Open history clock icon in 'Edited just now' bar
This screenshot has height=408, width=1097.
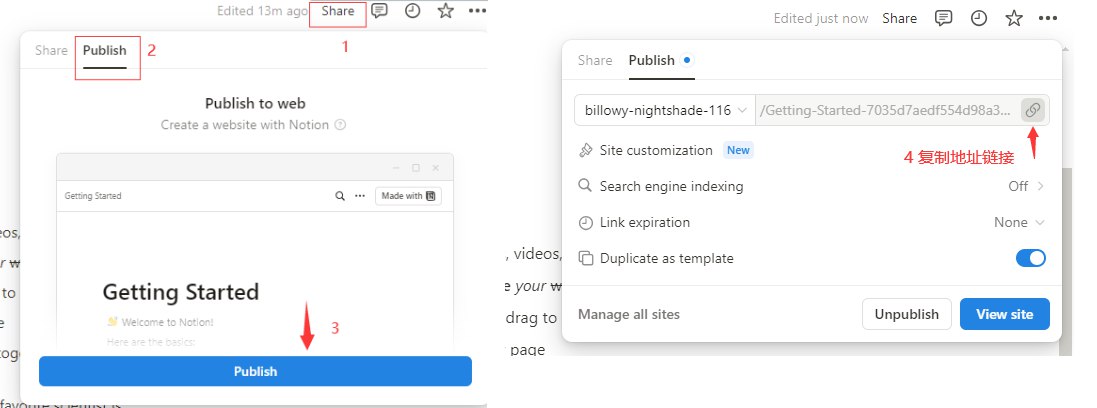(979, 19)
